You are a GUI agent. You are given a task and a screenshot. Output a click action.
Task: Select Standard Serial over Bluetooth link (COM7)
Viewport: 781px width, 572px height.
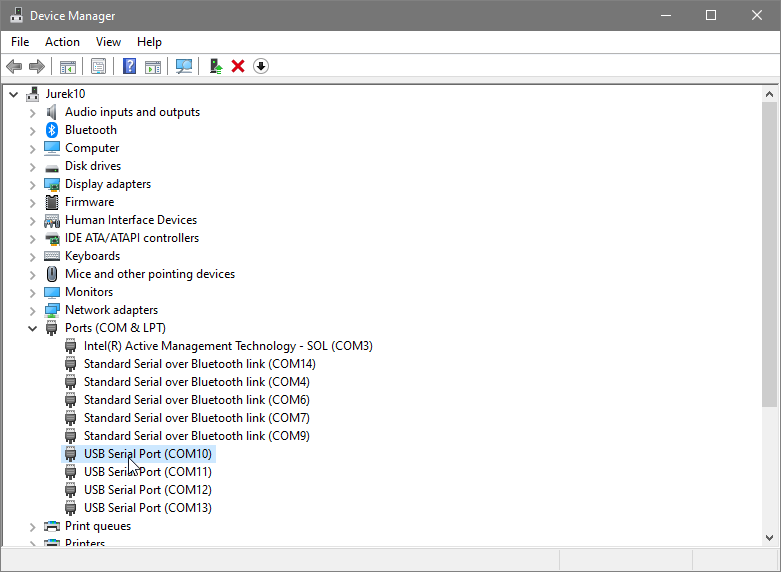[x=197, y=418]
